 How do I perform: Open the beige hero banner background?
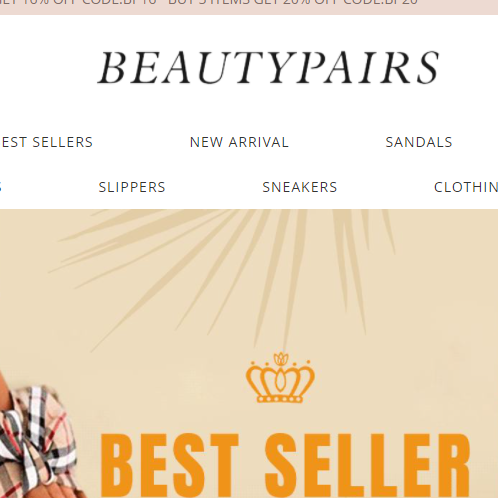click(249, 353)
